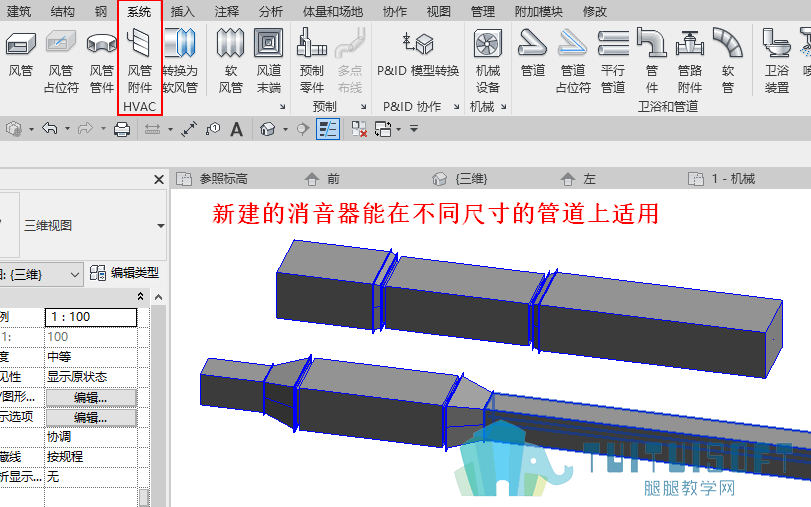This screenshot has width=811, height=507.
Task: Switch to the 注释 ribbon tab
Action: point(227,11)
